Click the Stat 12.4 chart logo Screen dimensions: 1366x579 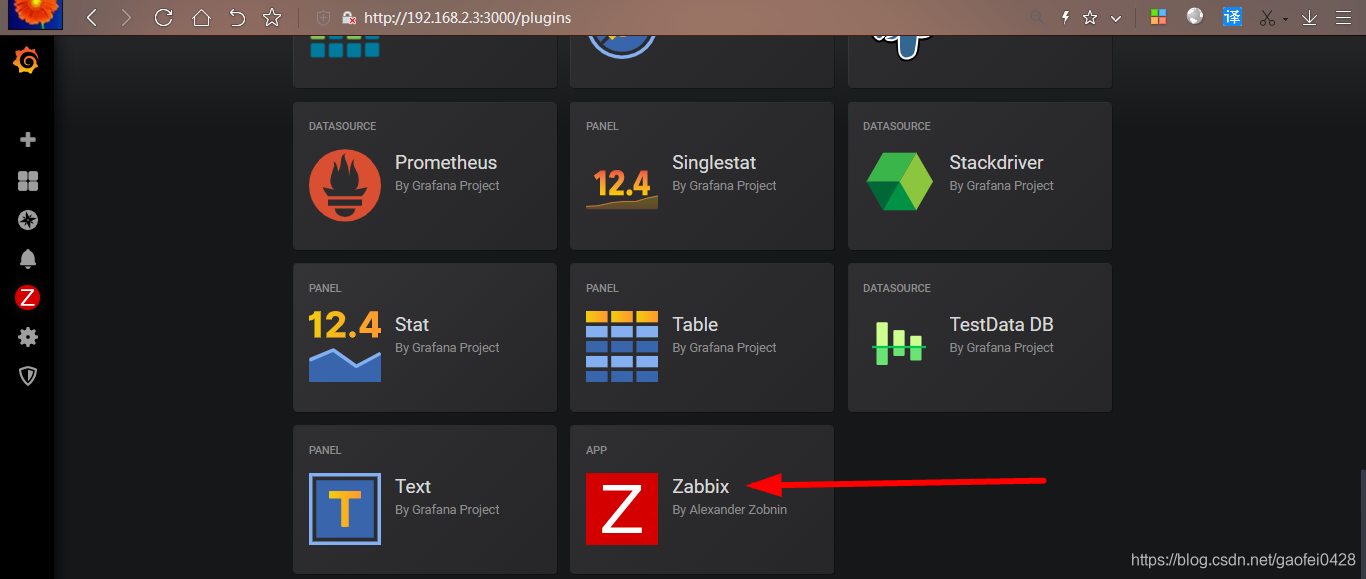(345, 346)
